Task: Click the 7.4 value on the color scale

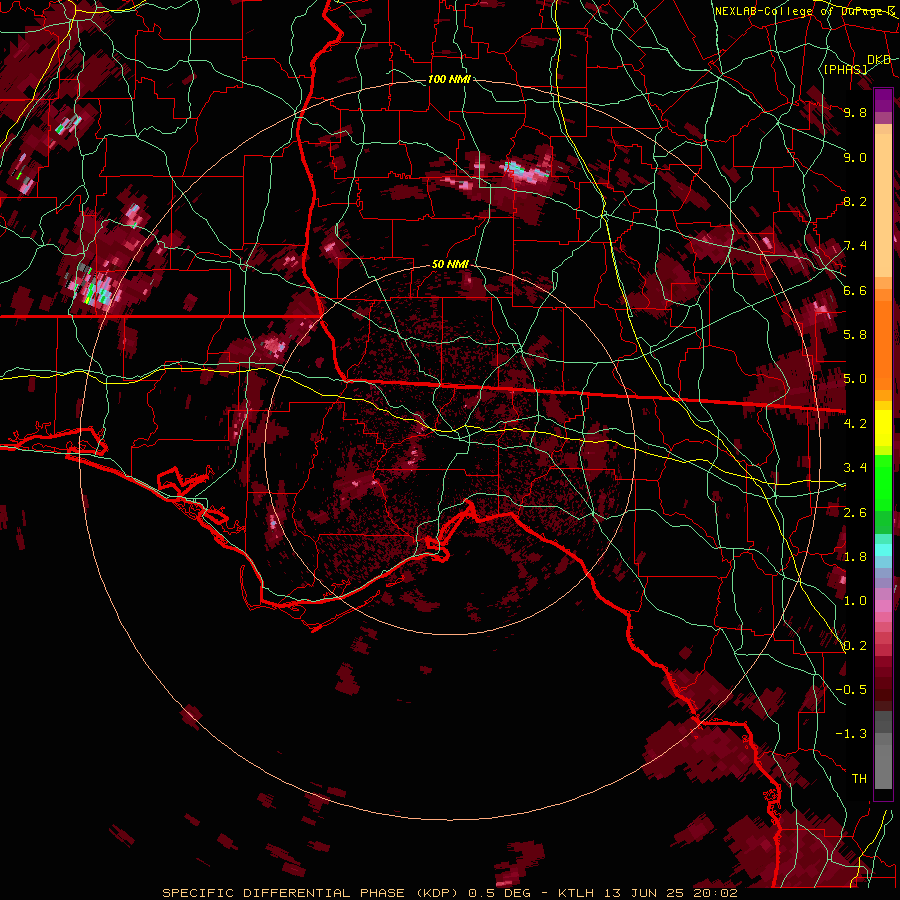Action: (855, 246)
